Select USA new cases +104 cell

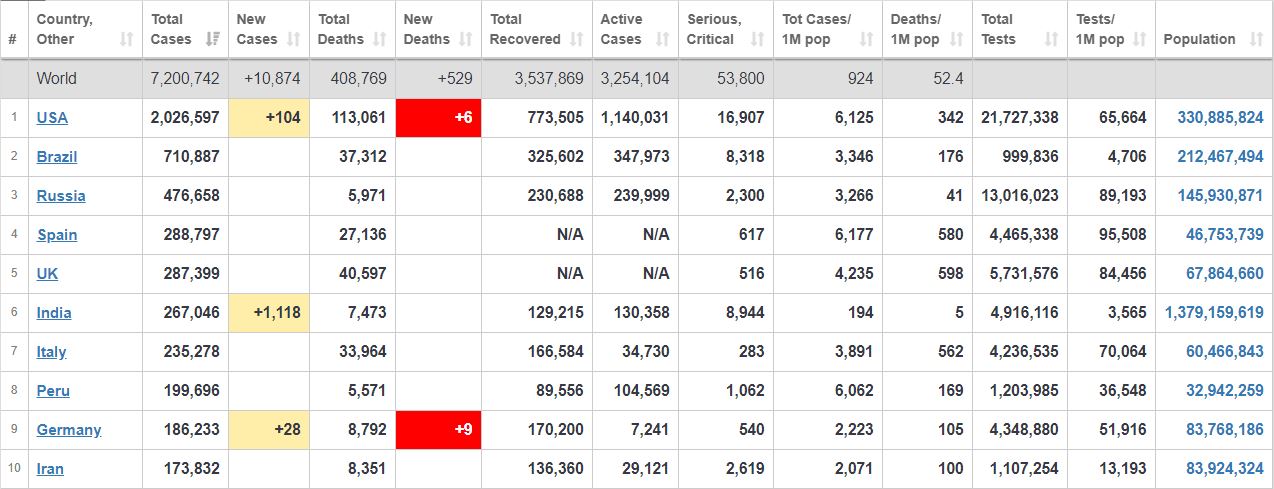[x=269, y=117]
